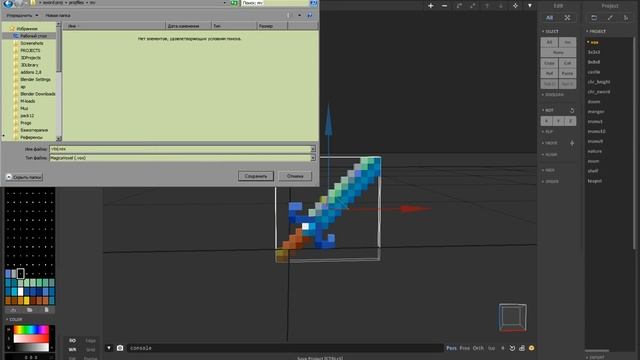Open the file type combo box
The width and height of the screenshot is (640, 360).
182,158
